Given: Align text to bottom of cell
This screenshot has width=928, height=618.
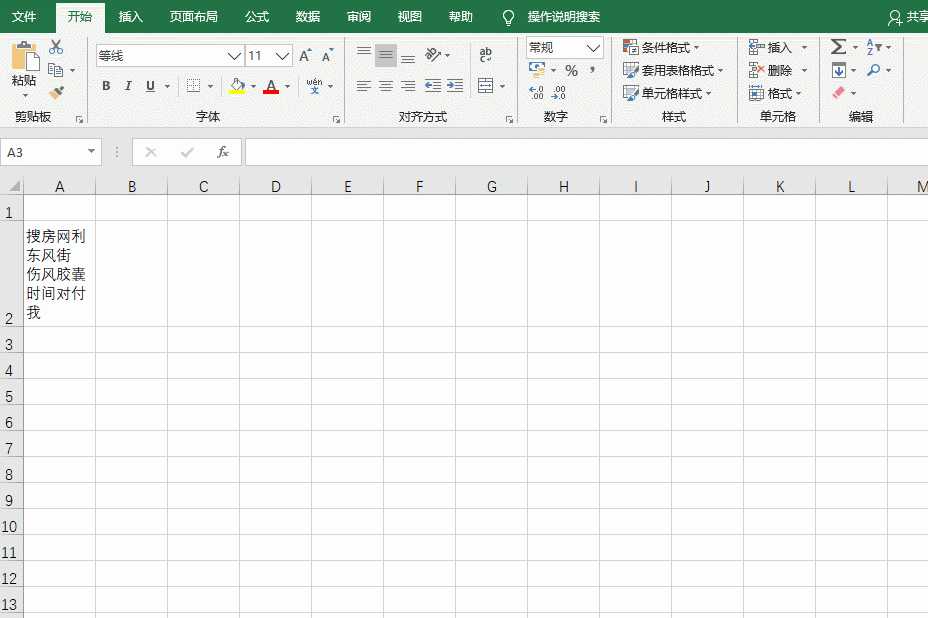Looking at the screenshot, I should [x=408, y=57].
